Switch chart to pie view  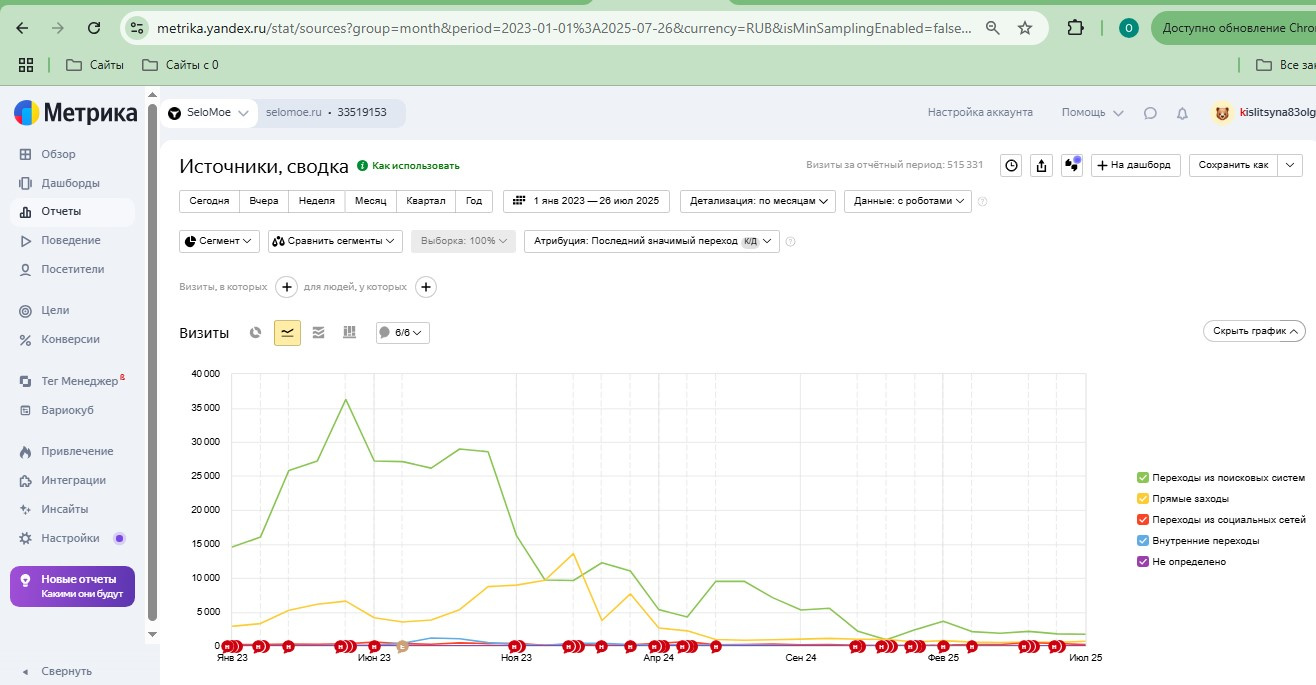click(x=256, y=333)
